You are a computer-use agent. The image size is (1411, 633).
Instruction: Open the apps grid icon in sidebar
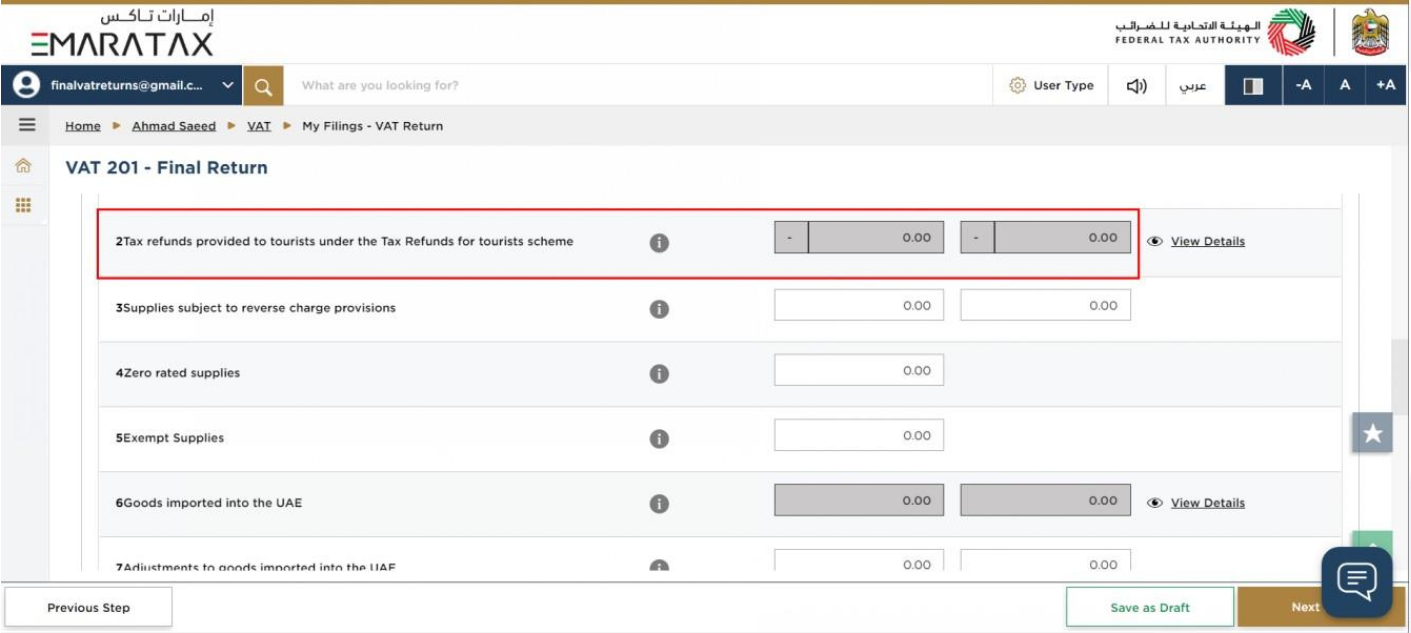(24, 205)
